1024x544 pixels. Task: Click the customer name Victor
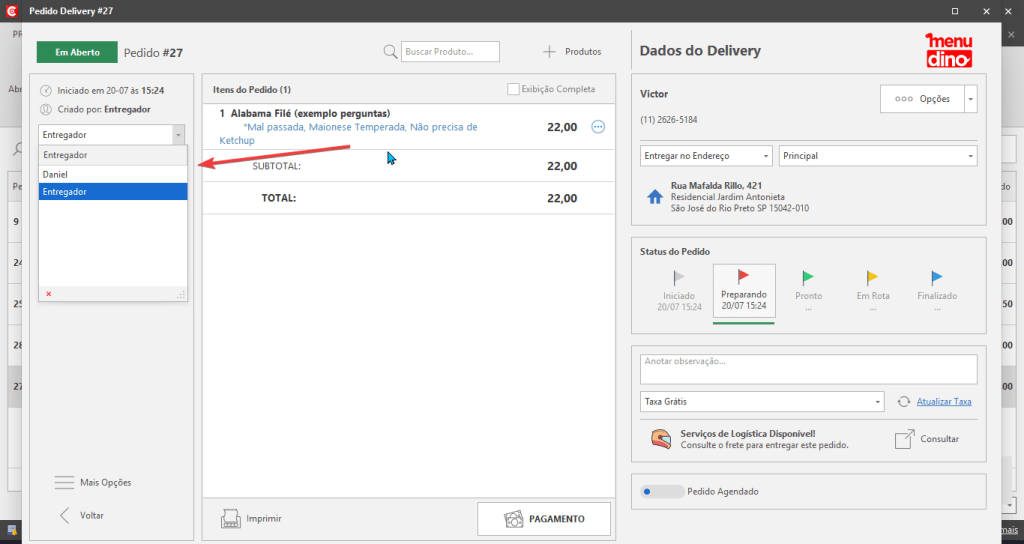coord(654,94)
